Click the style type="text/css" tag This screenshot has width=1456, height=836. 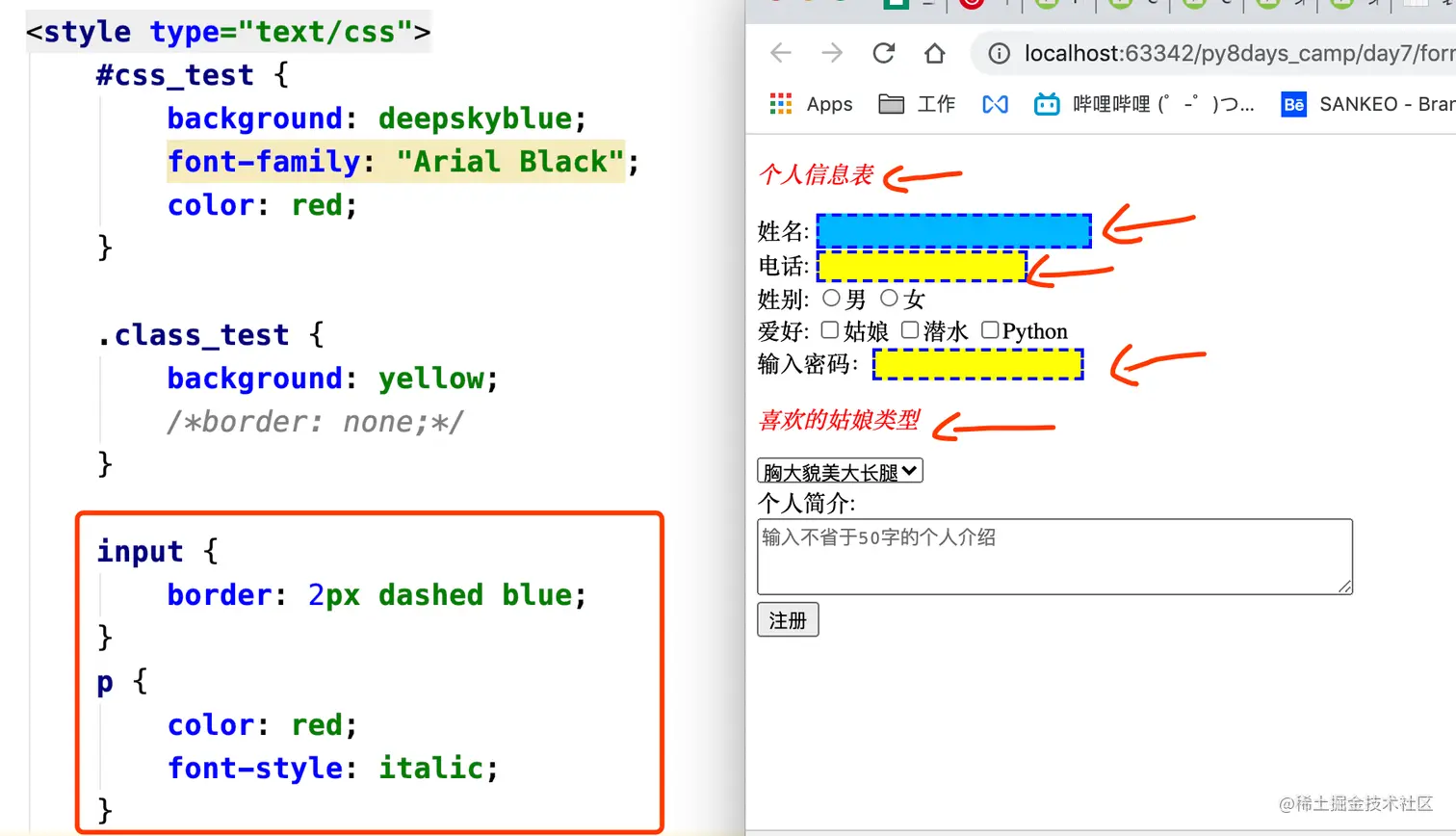click(x=228, y=32)
